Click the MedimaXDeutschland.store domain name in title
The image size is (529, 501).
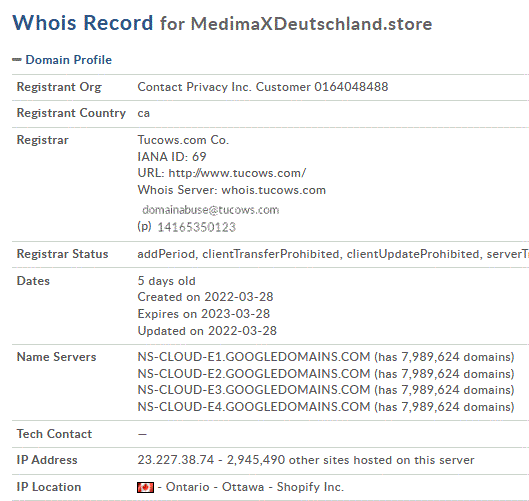311,24
